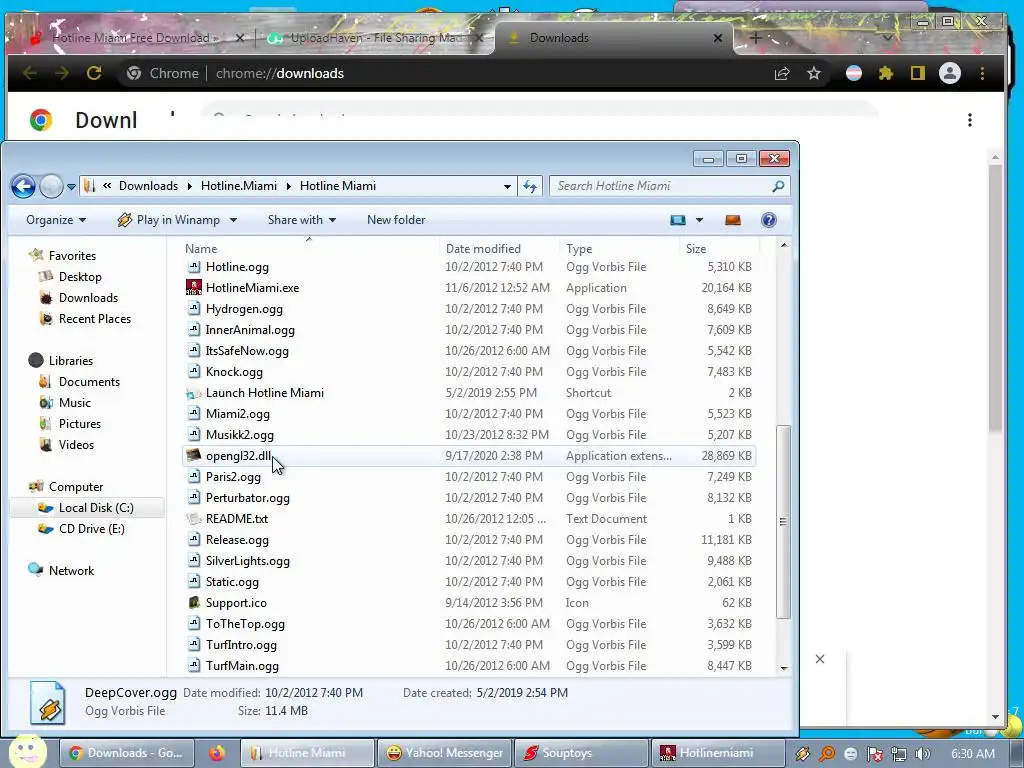Viewport: 1024px width, 768px height.
Task: Sort by the Name column header
Action: coord(201,249)
